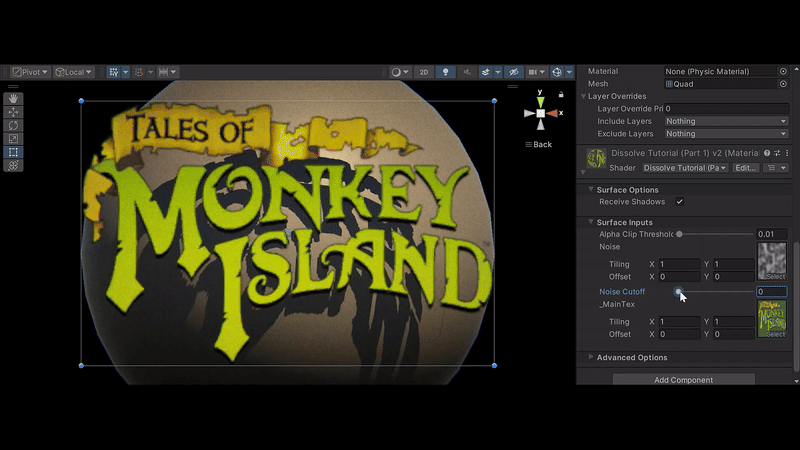Toggle hidden objects visibility eye icon

(514, 72)
